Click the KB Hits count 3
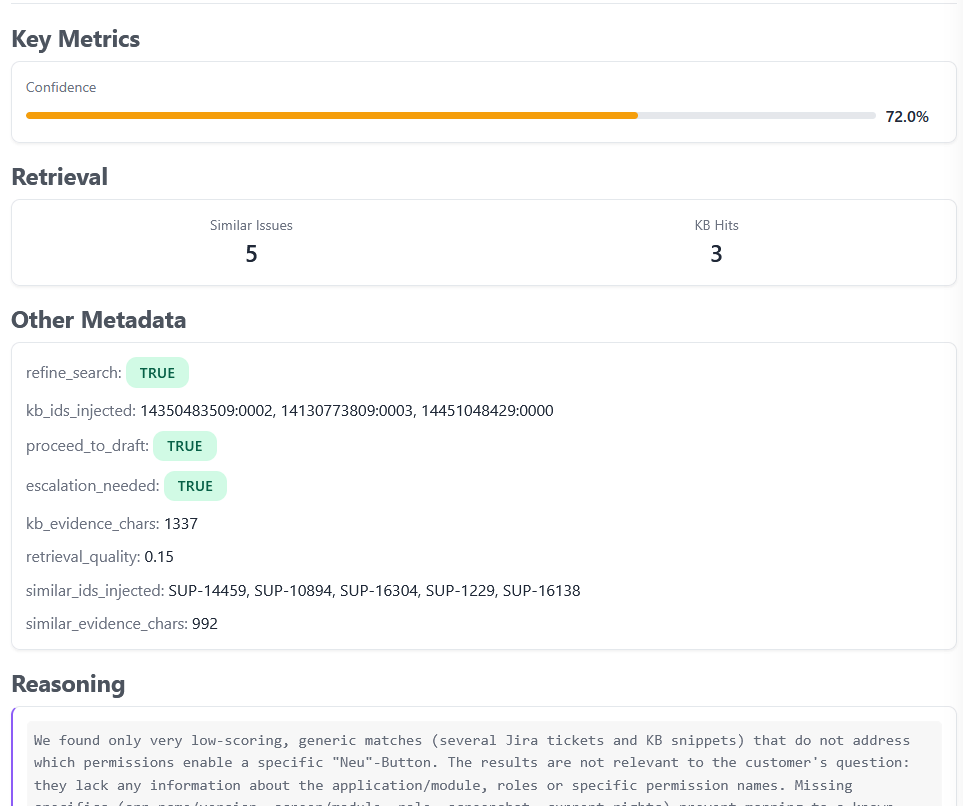This screenshot has width=963, height=806. 716,254
